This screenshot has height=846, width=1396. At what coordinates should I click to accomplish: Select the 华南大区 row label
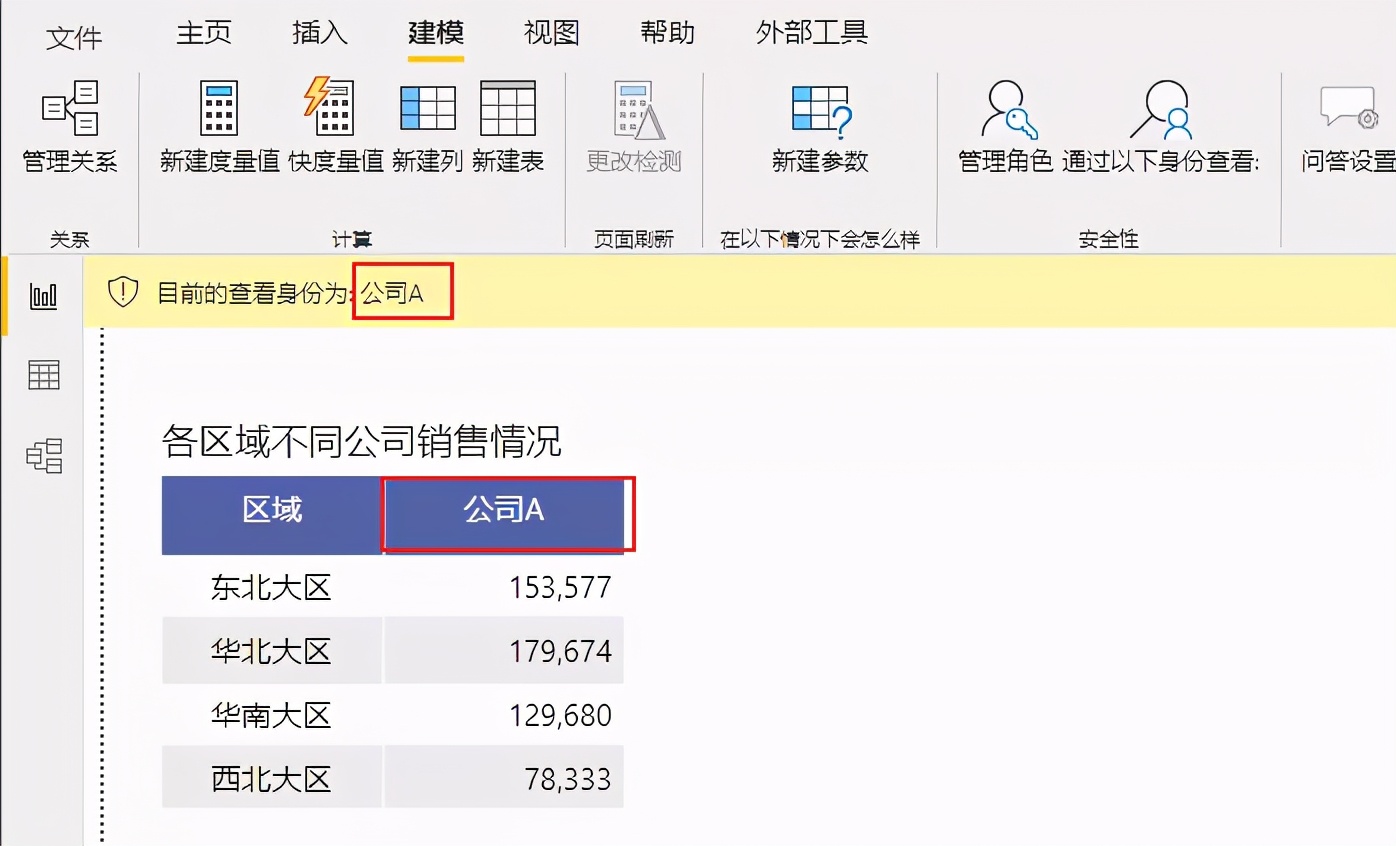click(x=271, y=715)
